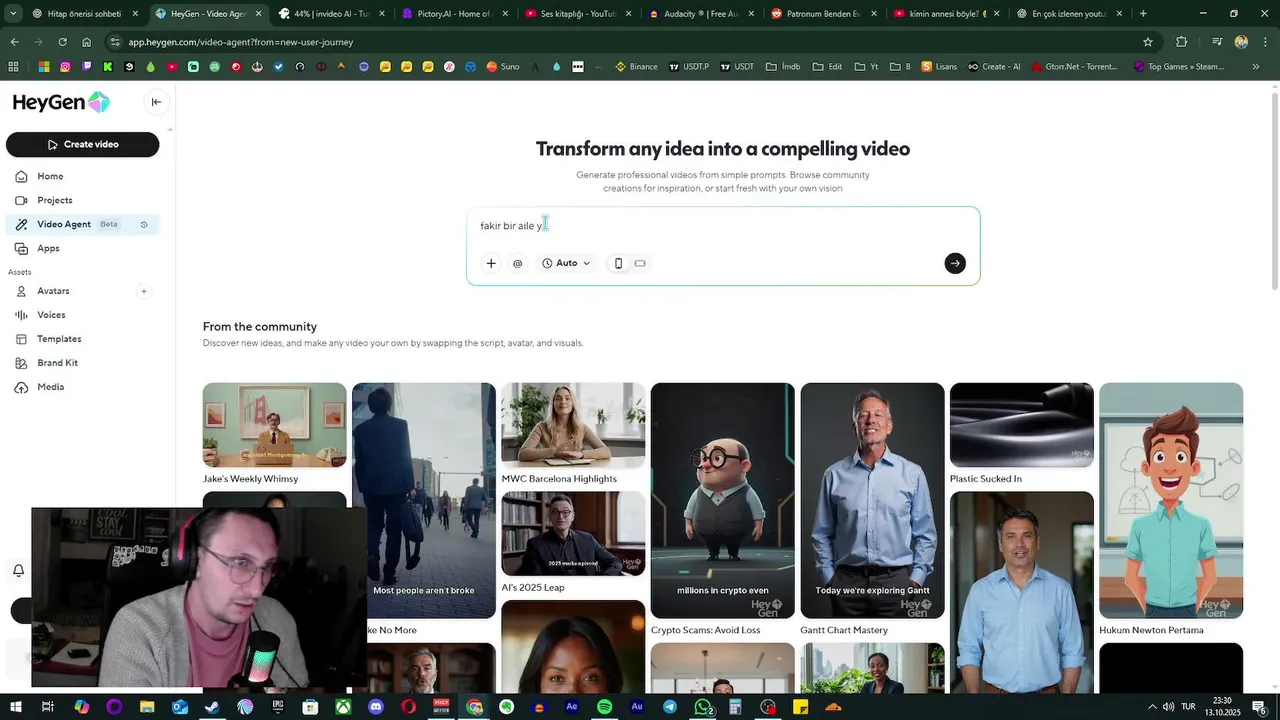Select landscape orientation toggle
Viewport: 1280px width, 720px height.
(x=640, y=263)
